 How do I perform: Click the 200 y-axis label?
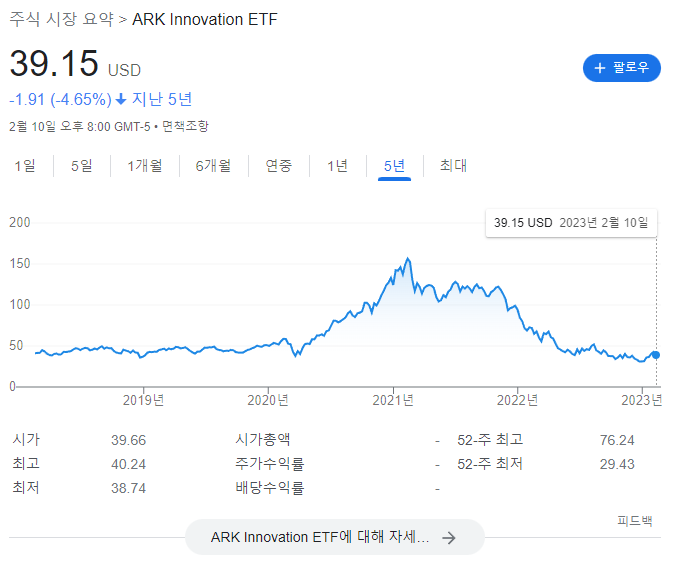click(x=20, y=222)
